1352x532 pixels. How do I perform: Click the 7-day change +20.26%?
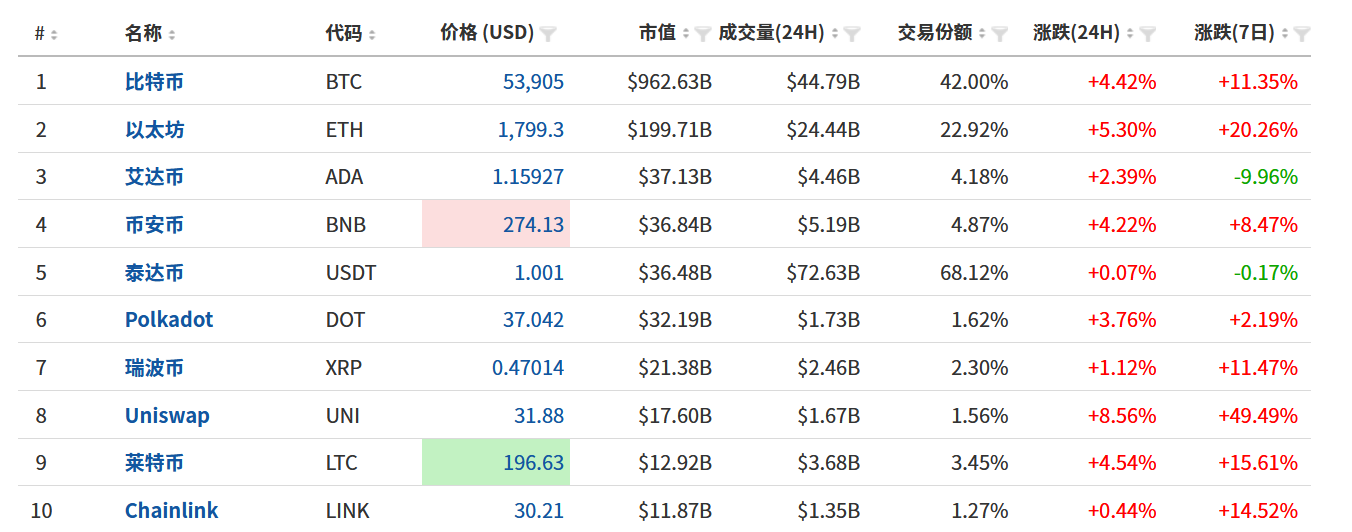[1258, 130]
